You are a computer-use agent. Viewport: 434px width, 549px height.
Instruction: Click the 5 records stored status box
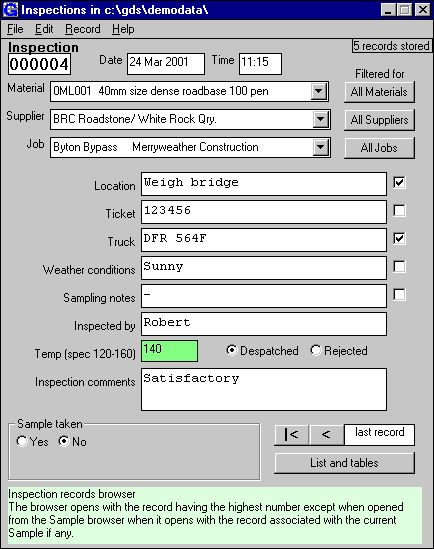(391, 46)
